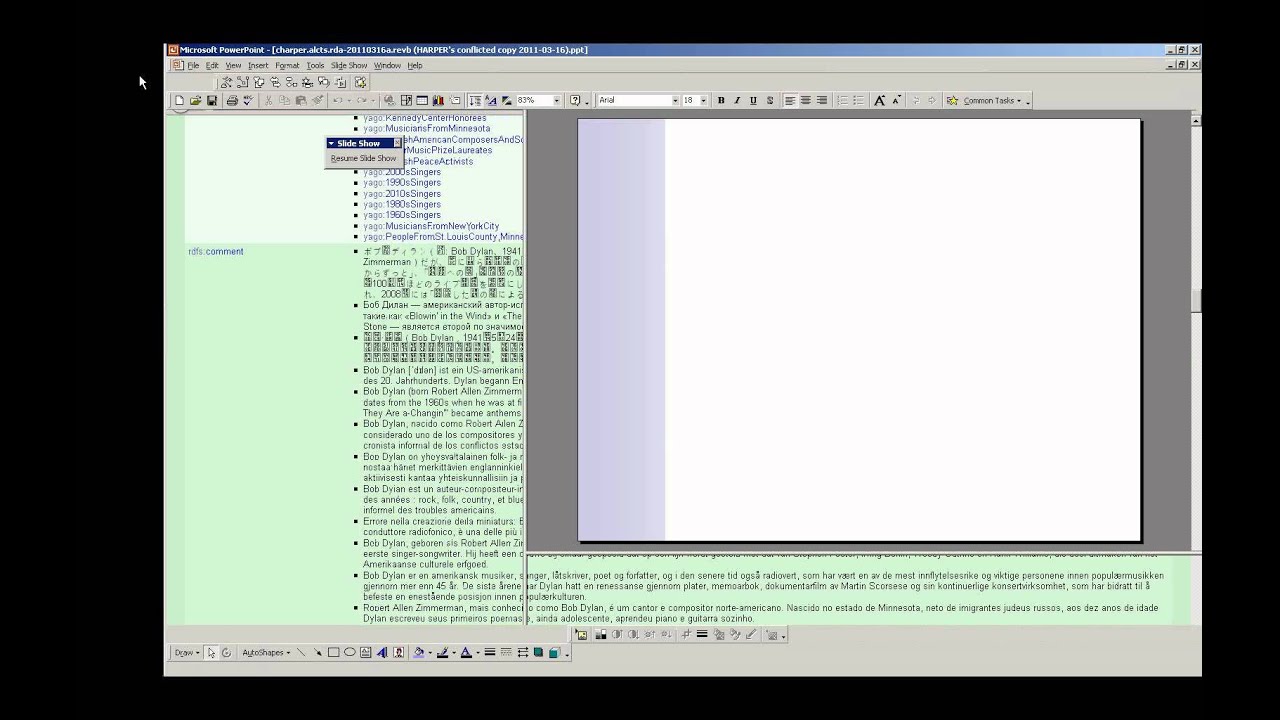Open the zoom percentage dropdown
The image size is (1280, 720).
point(556,100)
